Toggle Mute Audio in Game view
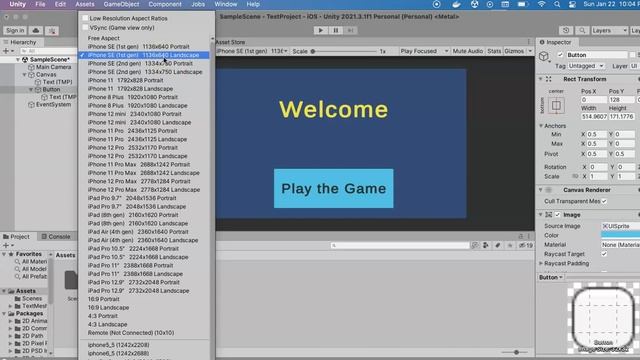Screen dimensions: 640x360 click(x=467, y=51)
